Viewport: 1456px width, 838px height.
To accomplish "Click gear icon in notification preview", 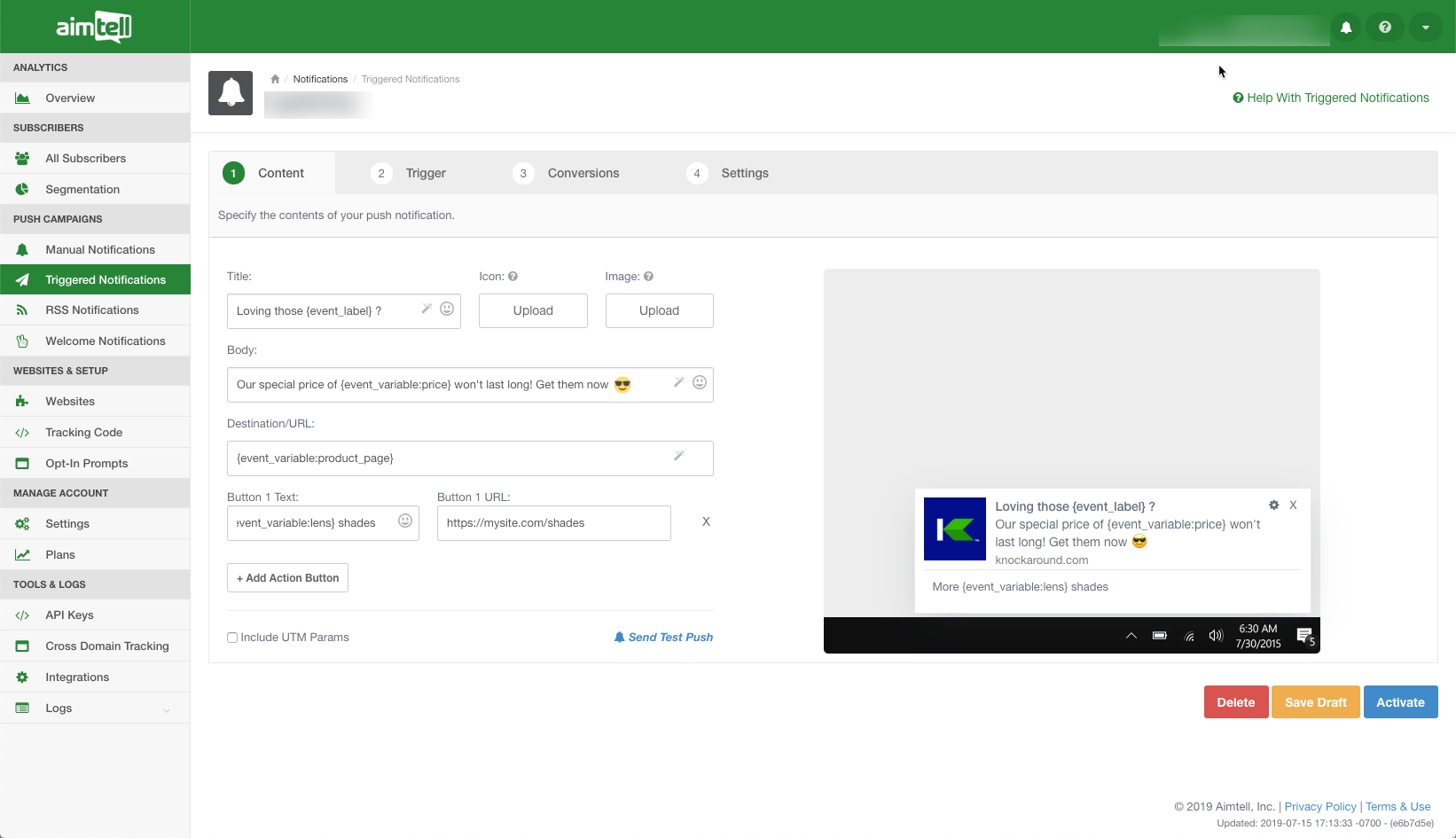I will point(1273,505).
